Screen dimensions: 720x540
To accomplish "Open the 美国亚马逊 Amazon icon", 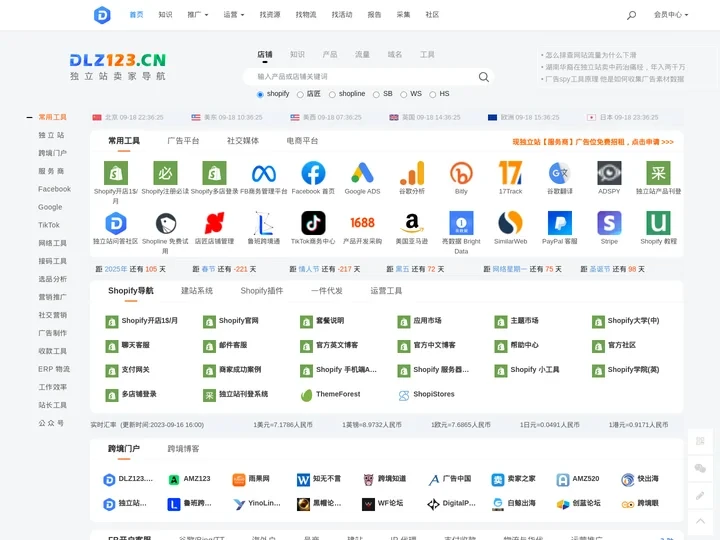I will [412, 223].
